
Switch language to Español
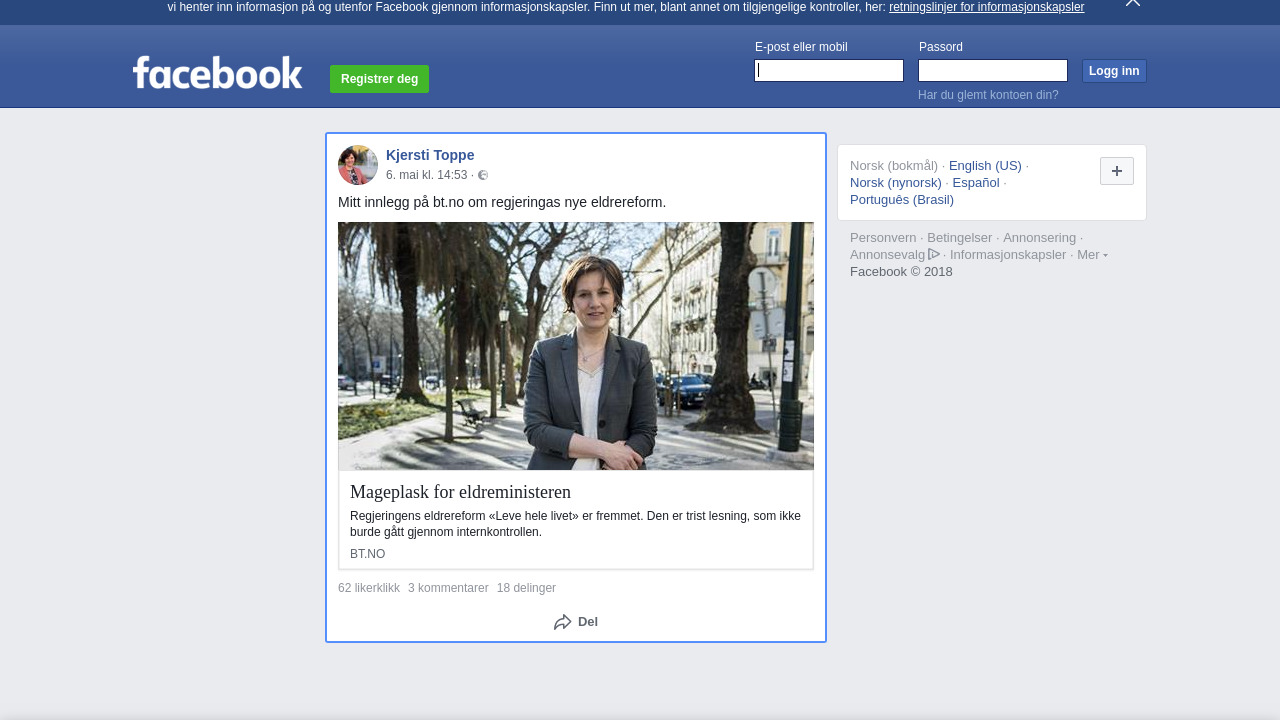tap(976, 183)
